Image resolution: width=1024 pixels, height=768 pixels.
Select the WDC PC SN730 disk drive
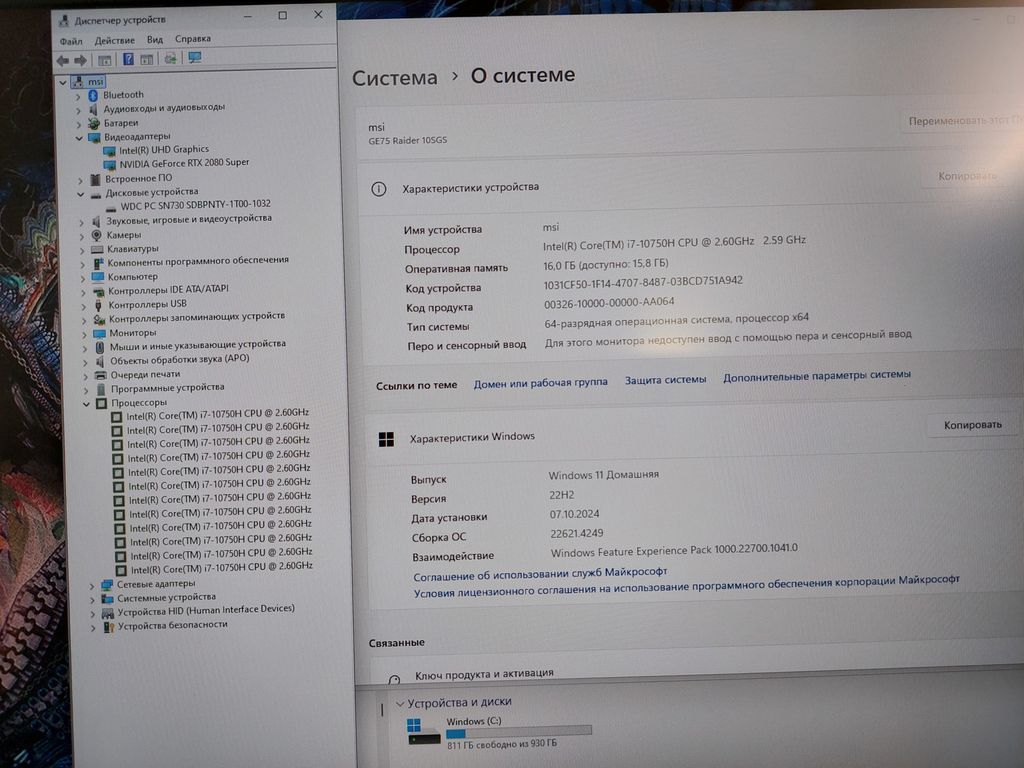click(x=195, y=205)
